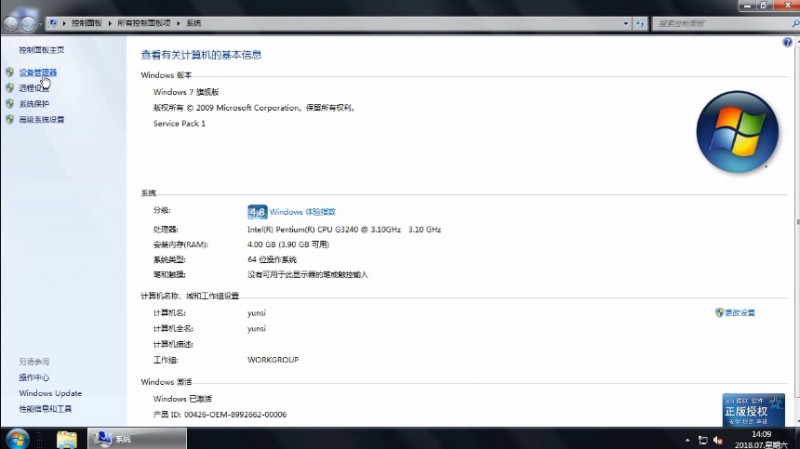Open 高级系统设置 advanced system settings
The height and width of the screenshot is (449, 800).
pyautogui.click(x=41, y=119)
